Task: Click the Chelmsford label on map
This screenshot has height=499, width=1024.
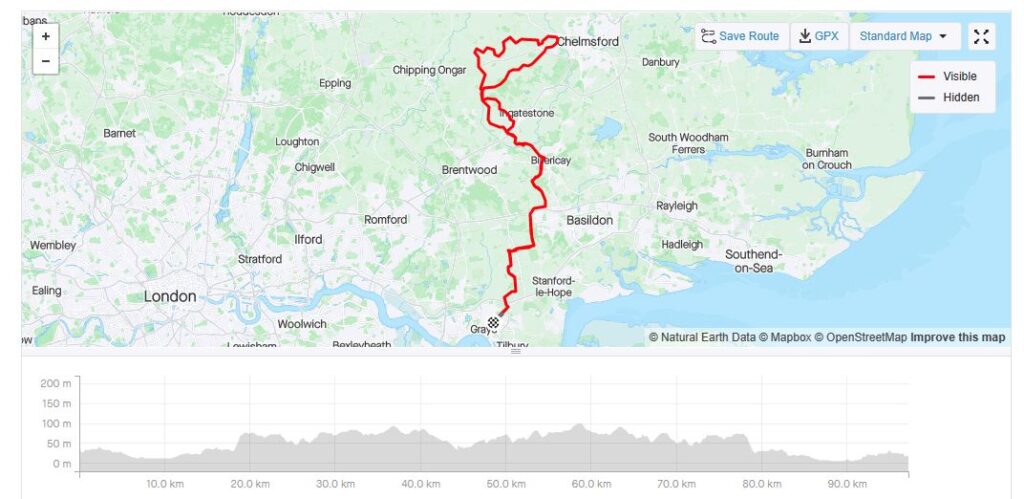Action: (588, 41)
